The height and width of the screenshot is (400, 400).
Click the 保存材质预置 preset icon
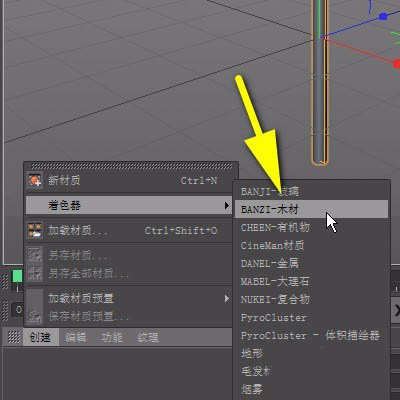click(x=35, y=316)
